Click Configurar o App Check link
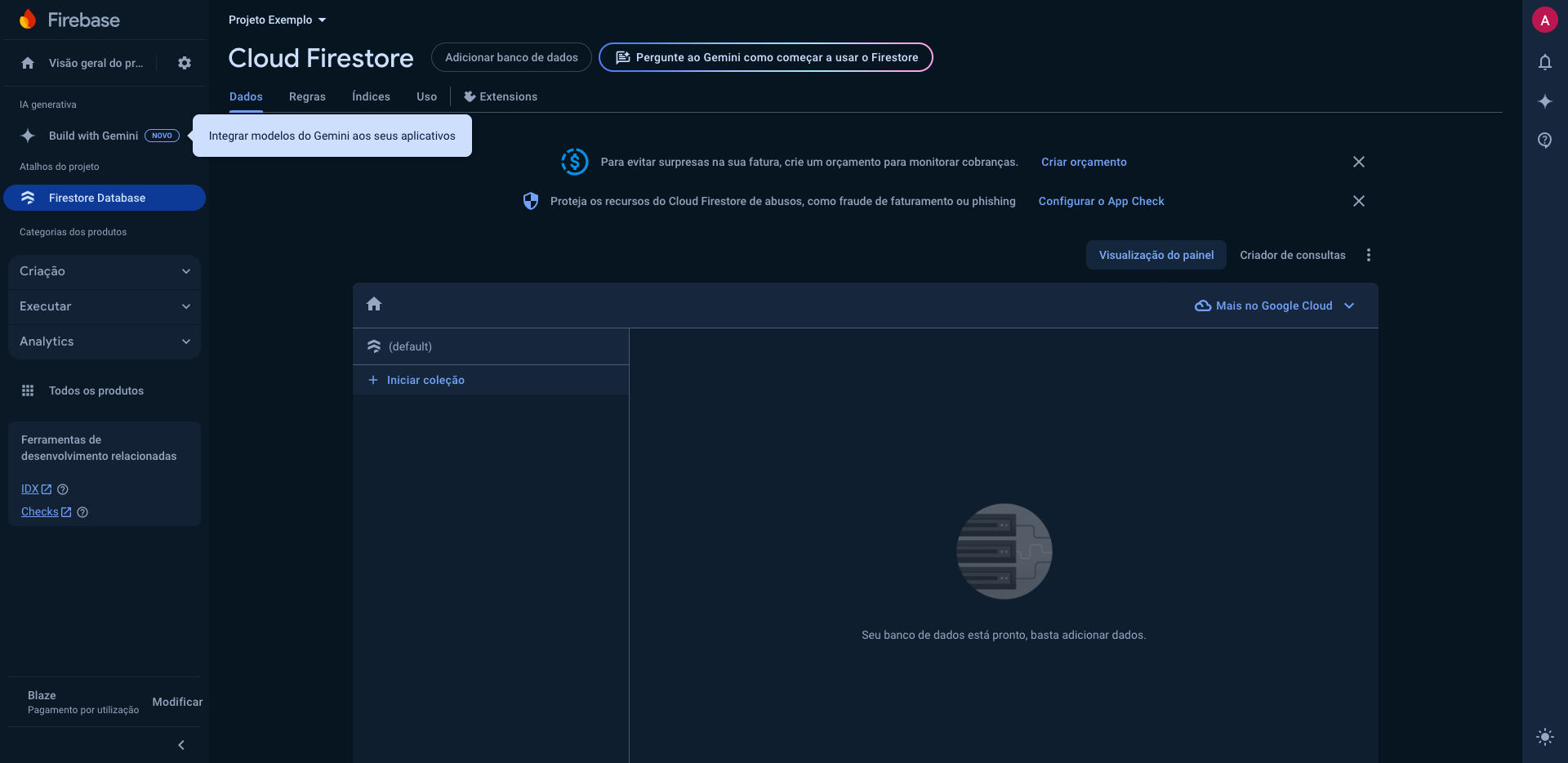Image resolution: width=1568 pixels, height=763 pixels. point(1101,201)
